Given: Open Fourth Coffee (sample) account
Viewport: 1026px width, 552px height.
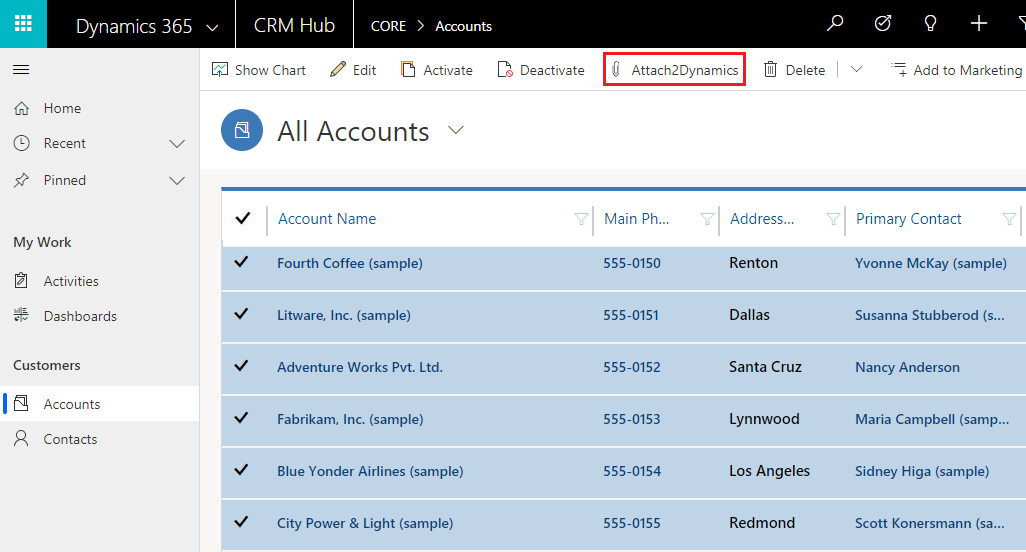Looking at the screenshot, I should coord(350,263).
